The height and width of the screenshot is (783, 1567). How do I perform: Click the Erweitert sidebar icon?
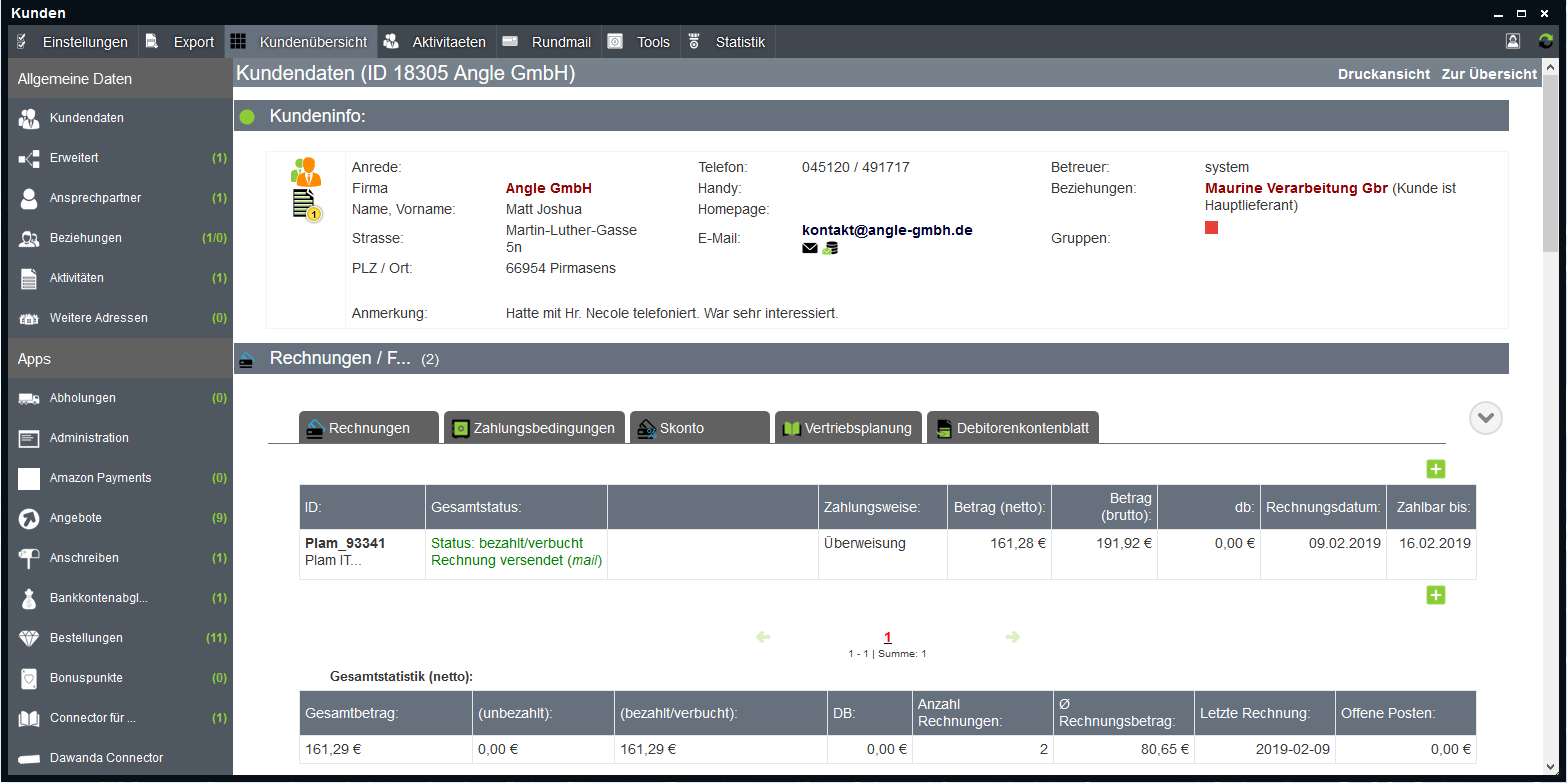pyautogui.click(x=29, y=158)
